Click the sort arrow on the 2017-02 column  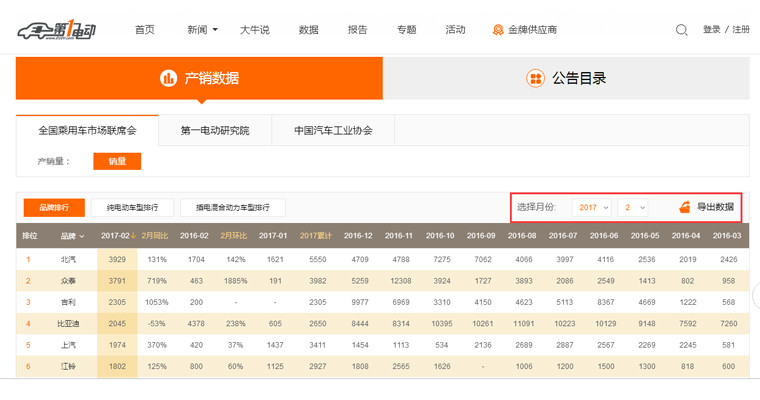[134, 236]
